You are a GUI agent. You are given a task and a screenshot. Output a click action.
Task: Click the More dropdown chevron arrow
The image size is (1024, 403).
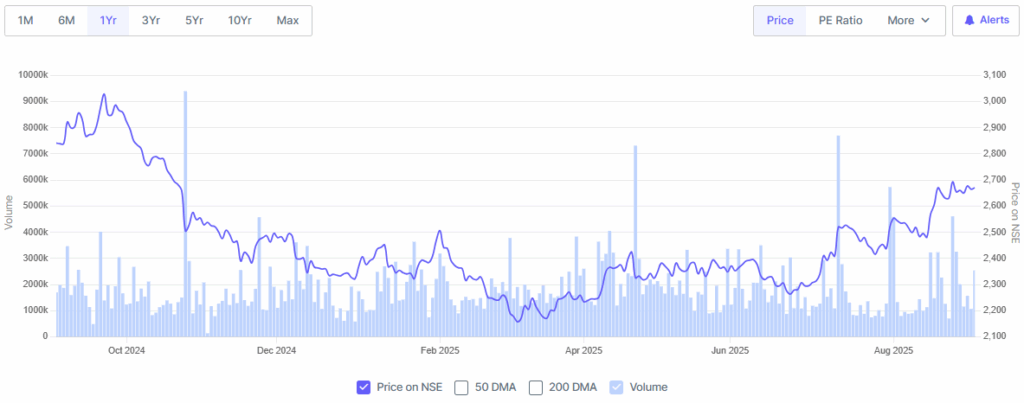(x=926, y=20)
